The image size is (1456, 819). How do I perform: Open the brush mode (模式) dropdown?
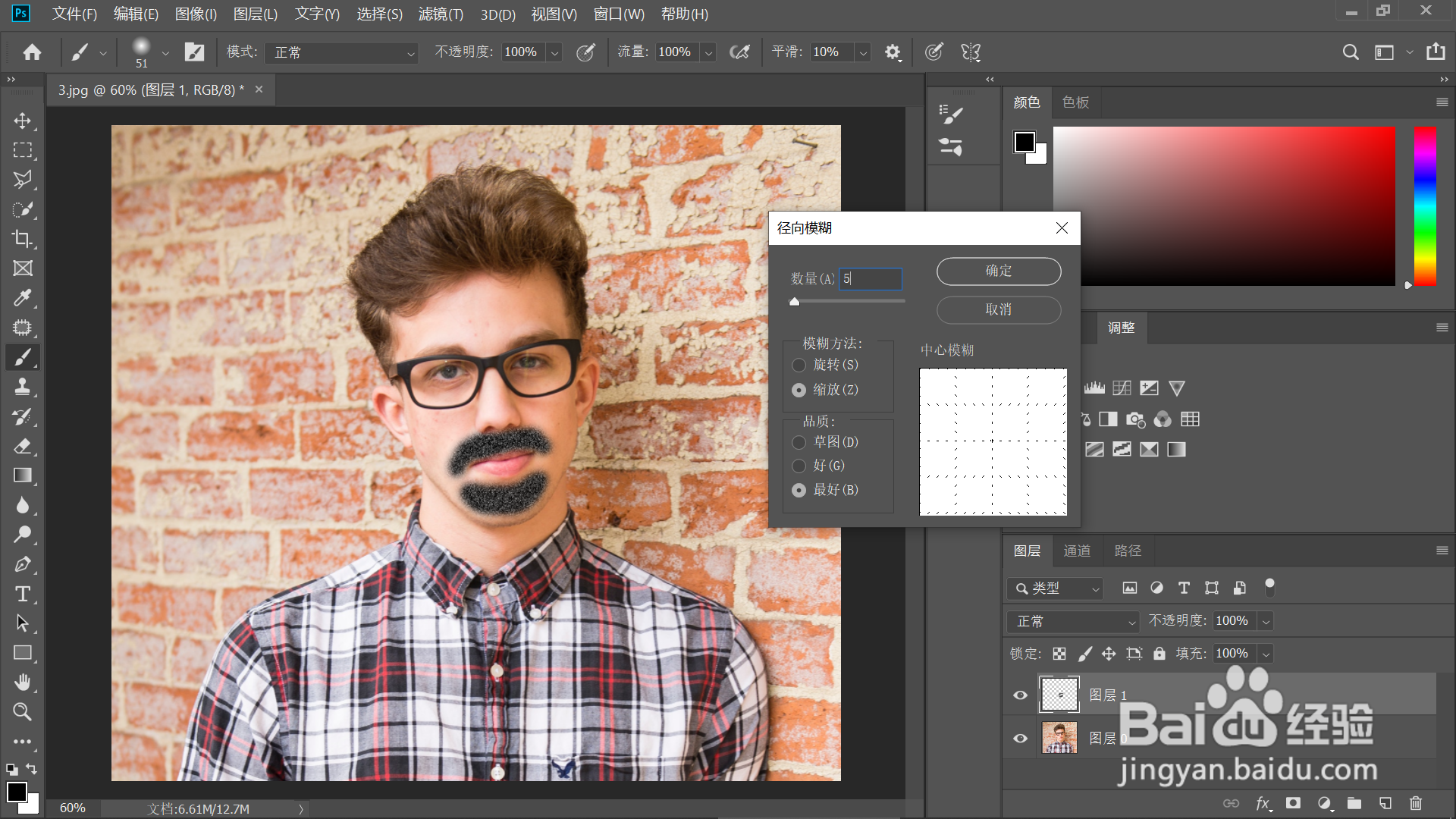342,52
